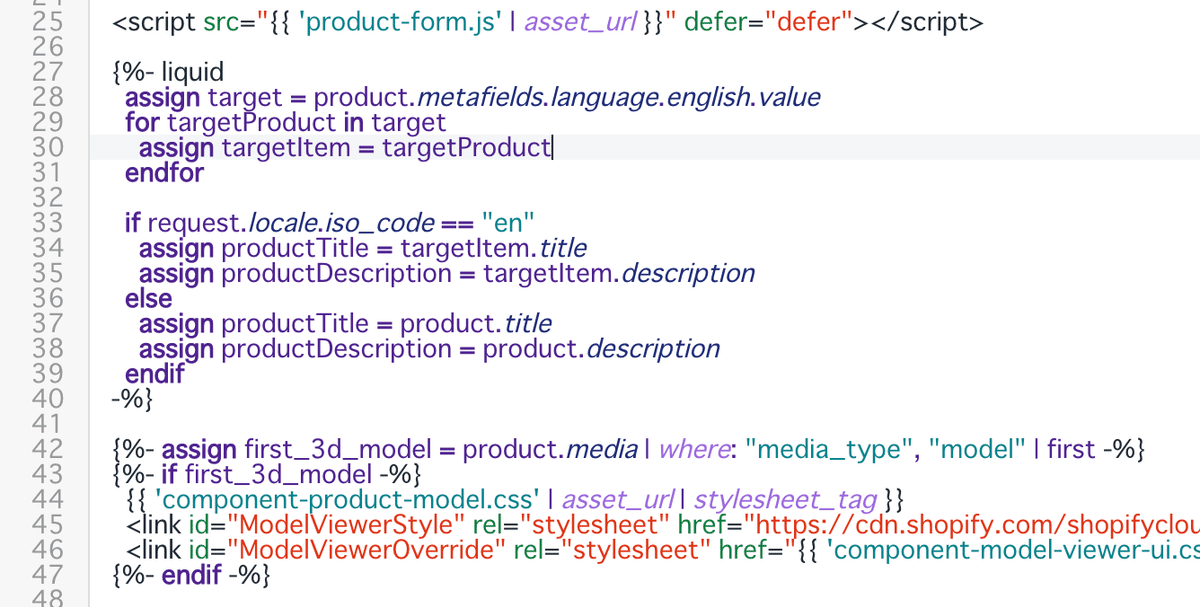
Task: Click defer="defer" attribute in script tag
Action: pos(768,22)
